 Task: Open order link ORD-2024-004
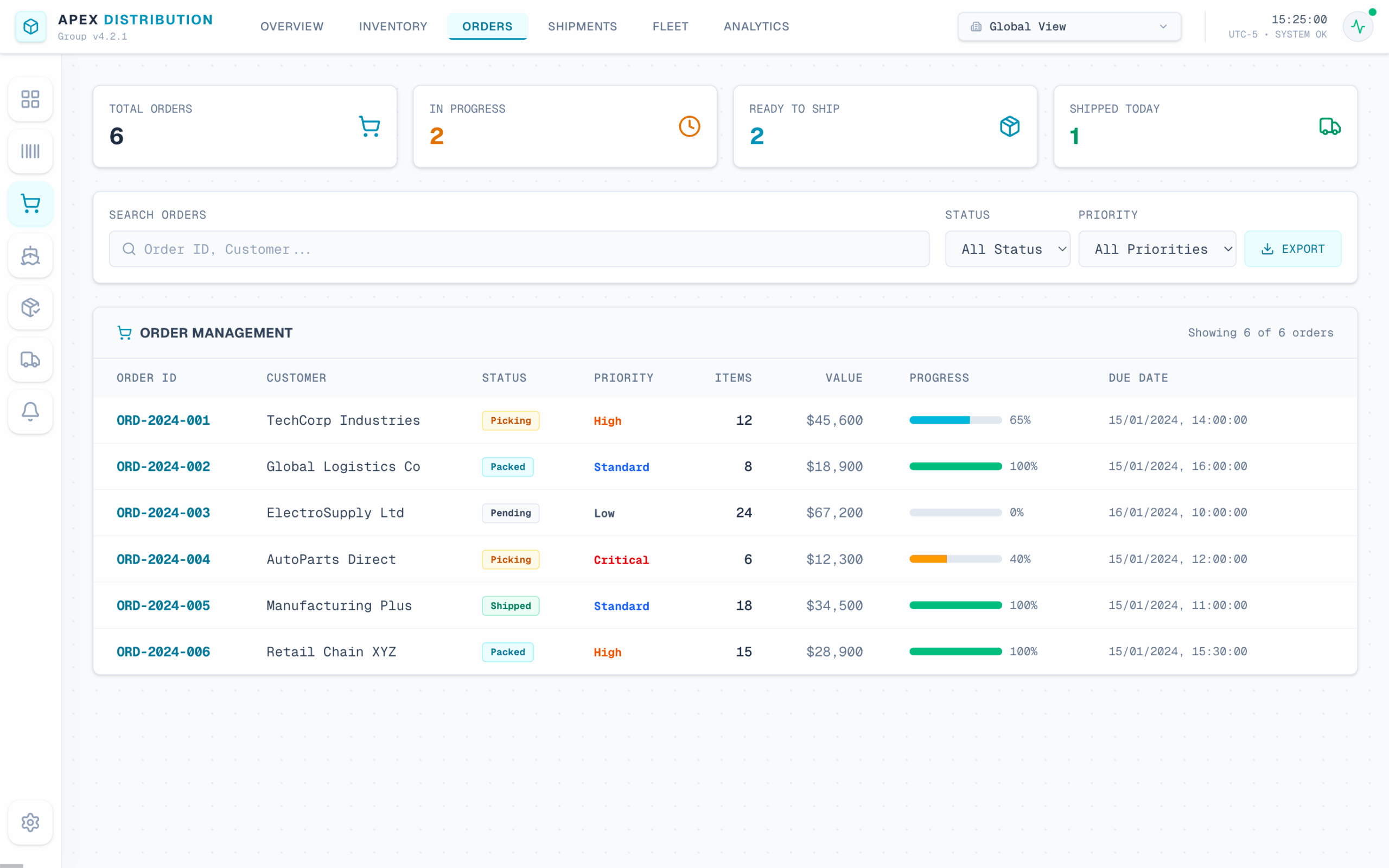coord(163,559)
